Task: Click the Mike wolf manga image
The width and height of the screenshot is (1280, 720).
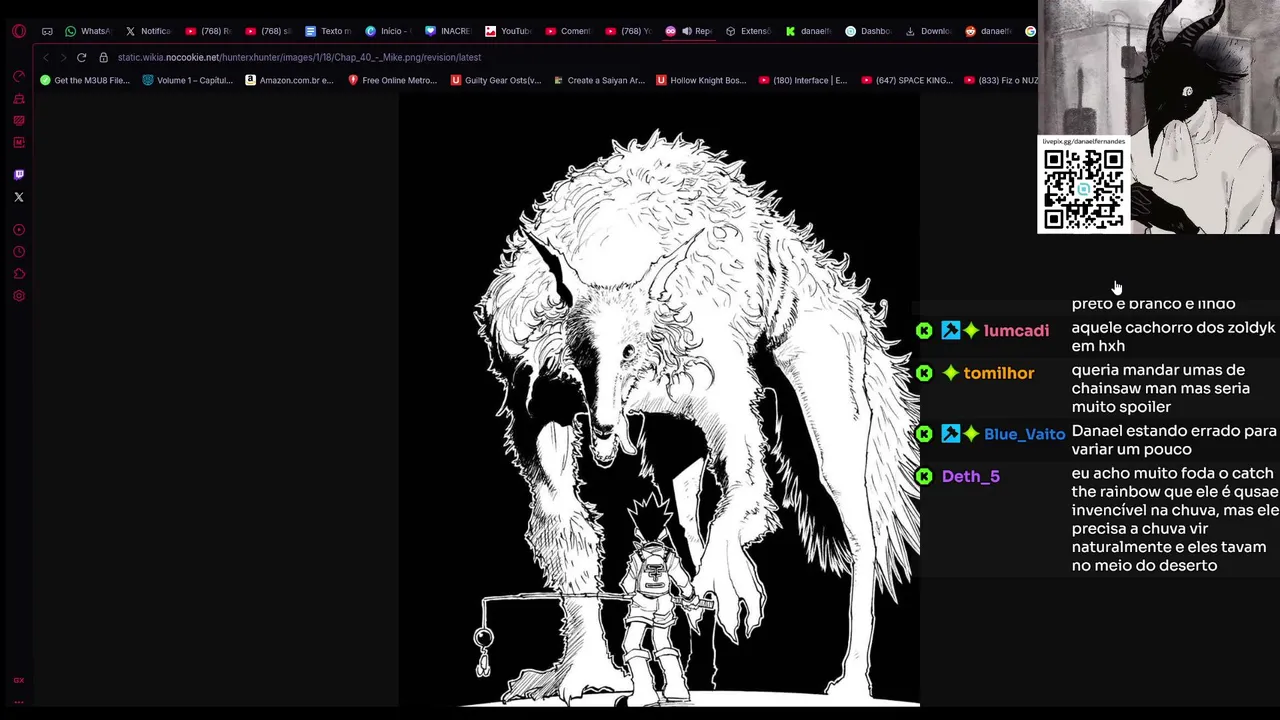Action: [x=659, y=400]
